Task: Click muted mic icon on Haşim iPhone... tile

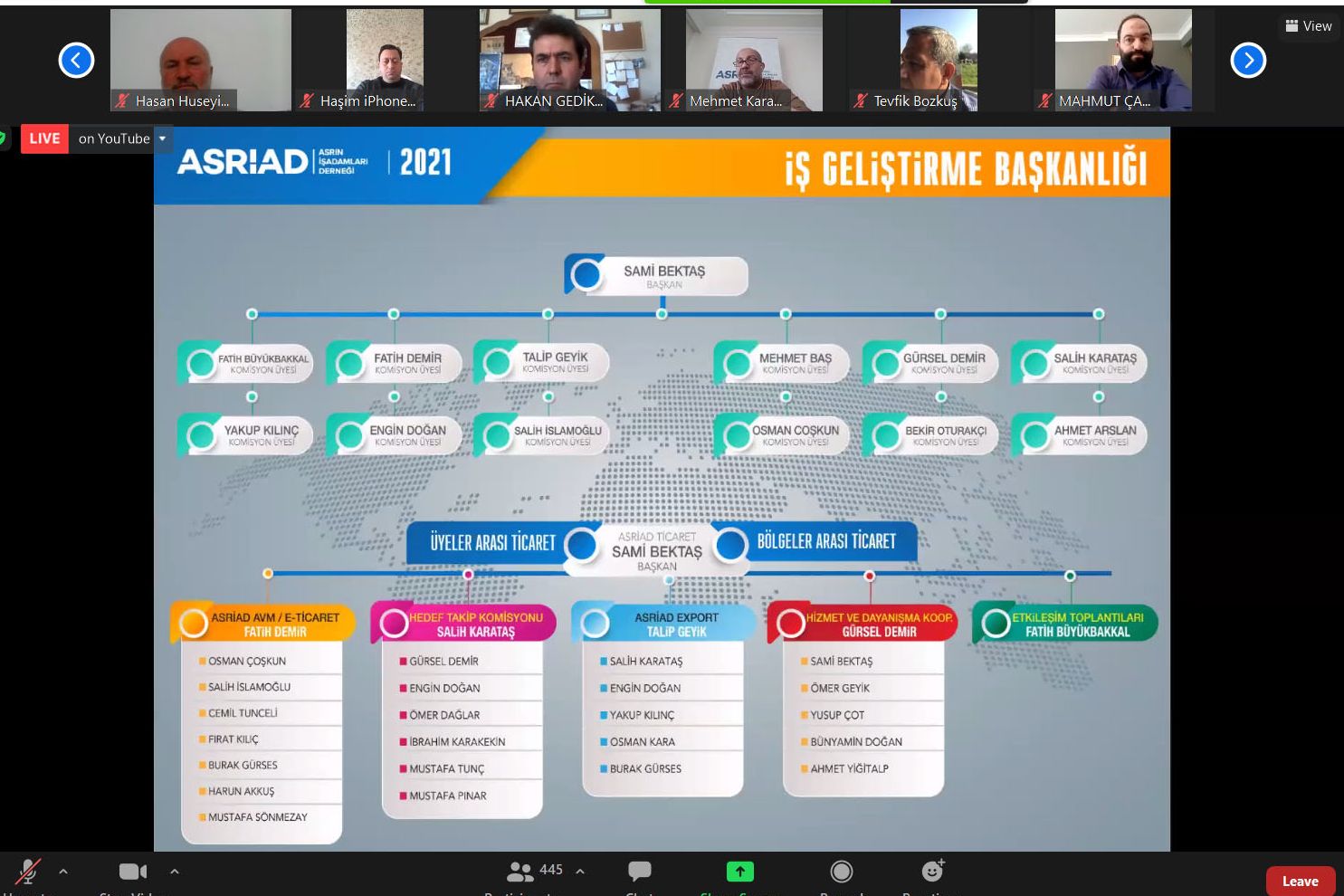Action: tap(307, 101)
